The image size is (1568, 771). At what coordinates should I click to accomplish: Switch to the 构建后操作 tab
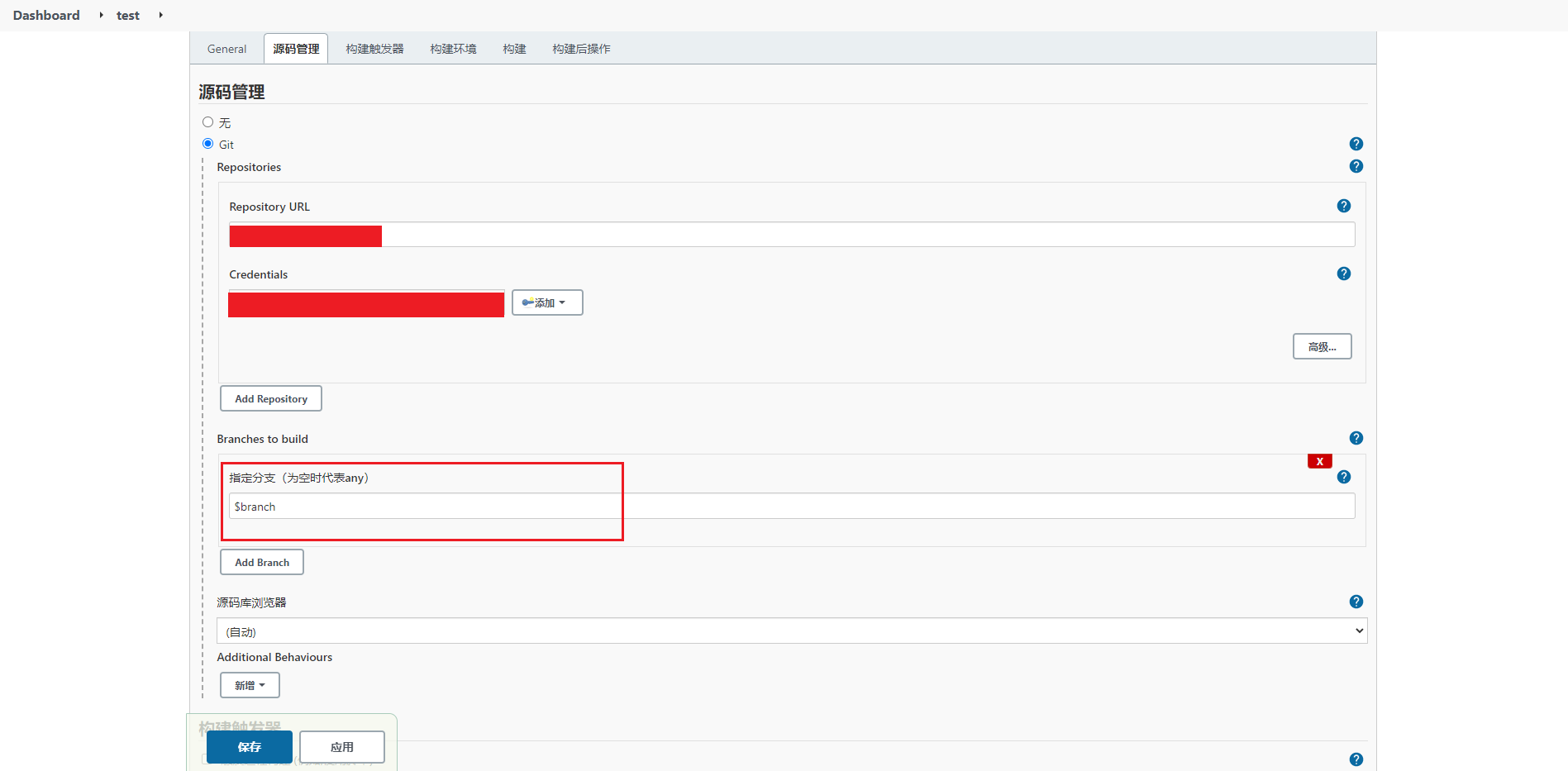pos(581,49)
